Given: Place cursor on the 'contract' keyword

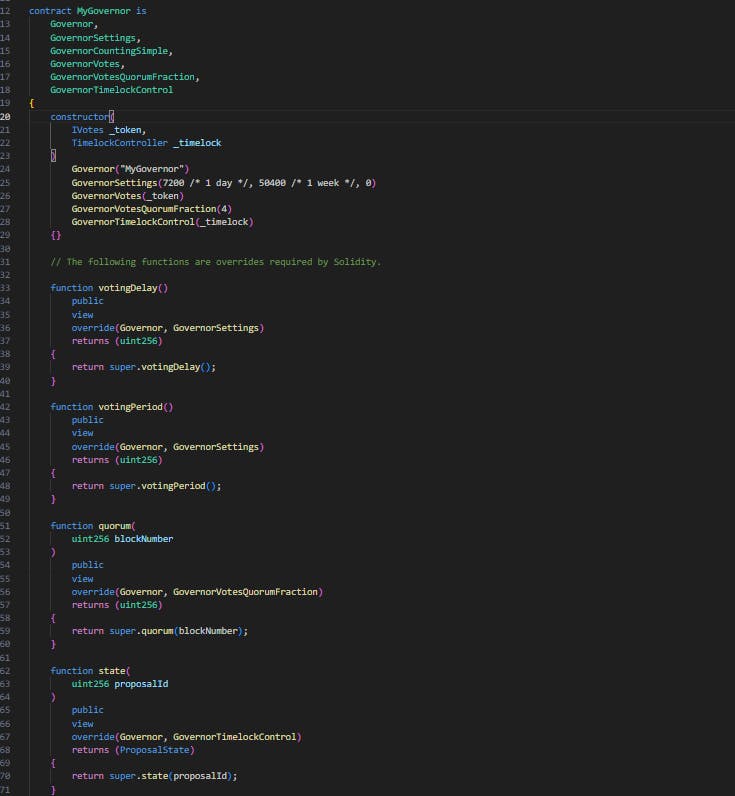Looking at the screenshot, I should click(x=50, y=11).
